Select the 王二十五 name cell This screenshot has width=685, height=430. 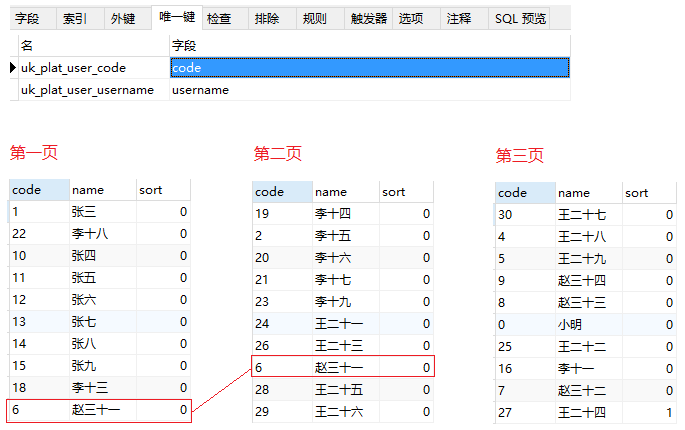[346, 390]
